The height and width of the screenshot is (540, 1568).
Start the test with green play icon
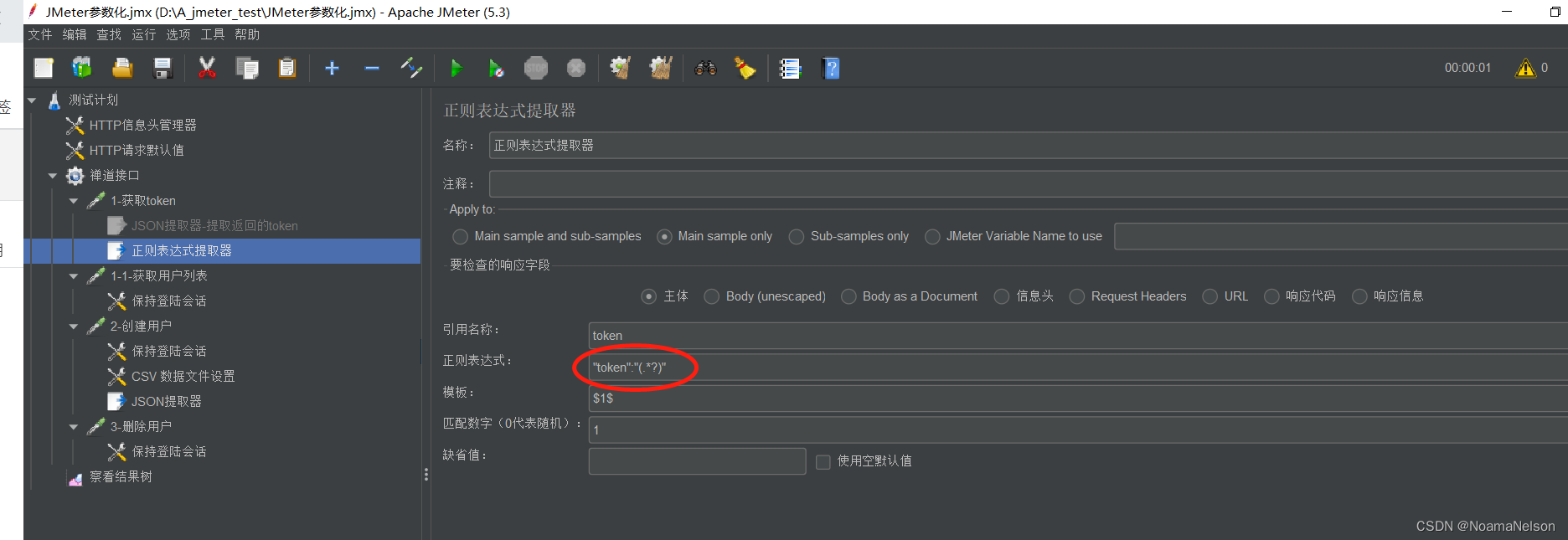pyautogui.click(x=456, y=68)
